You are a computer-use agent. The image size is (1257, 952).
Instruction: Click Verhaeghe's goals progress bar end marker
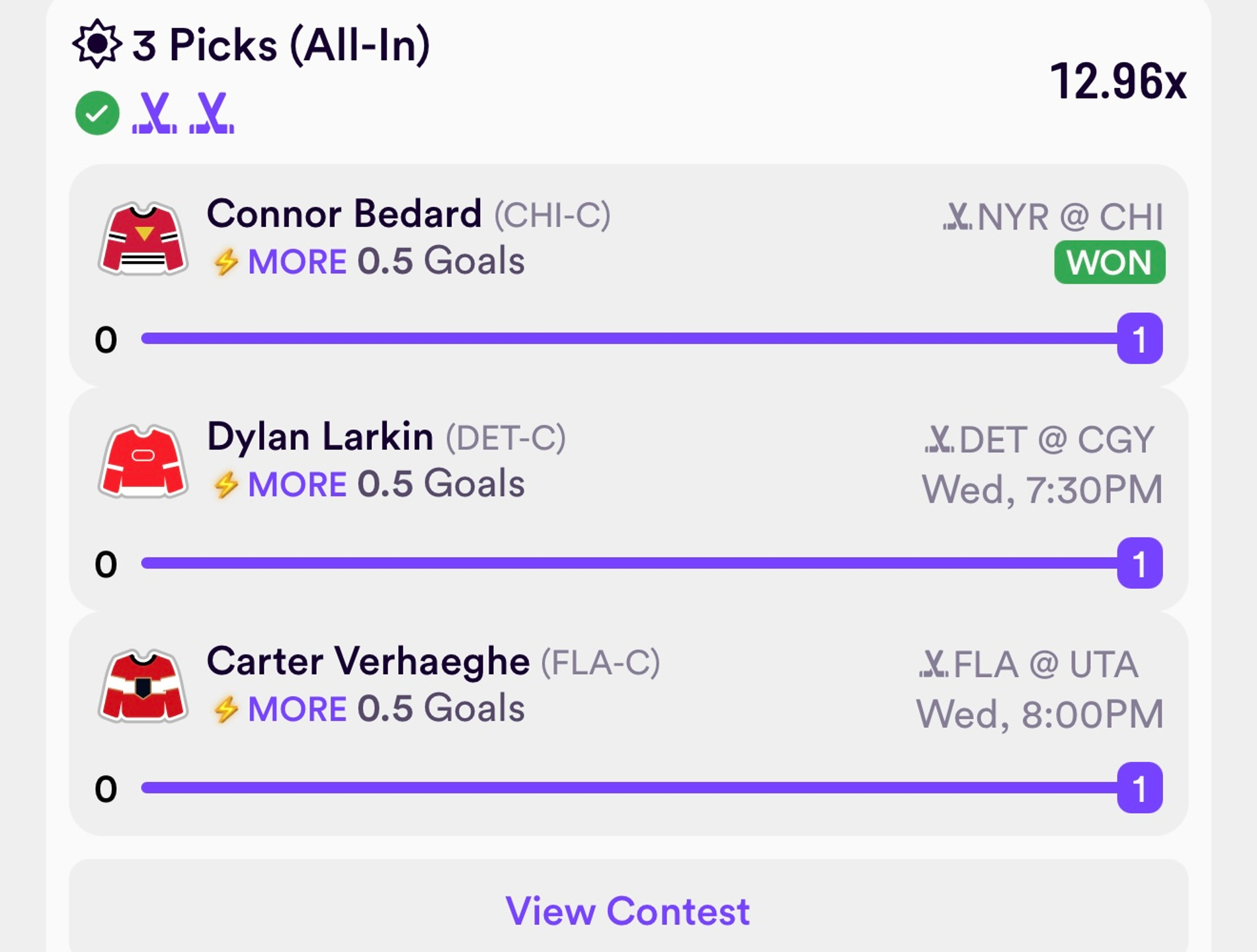pyautogui.click(x=1140, y=788)
